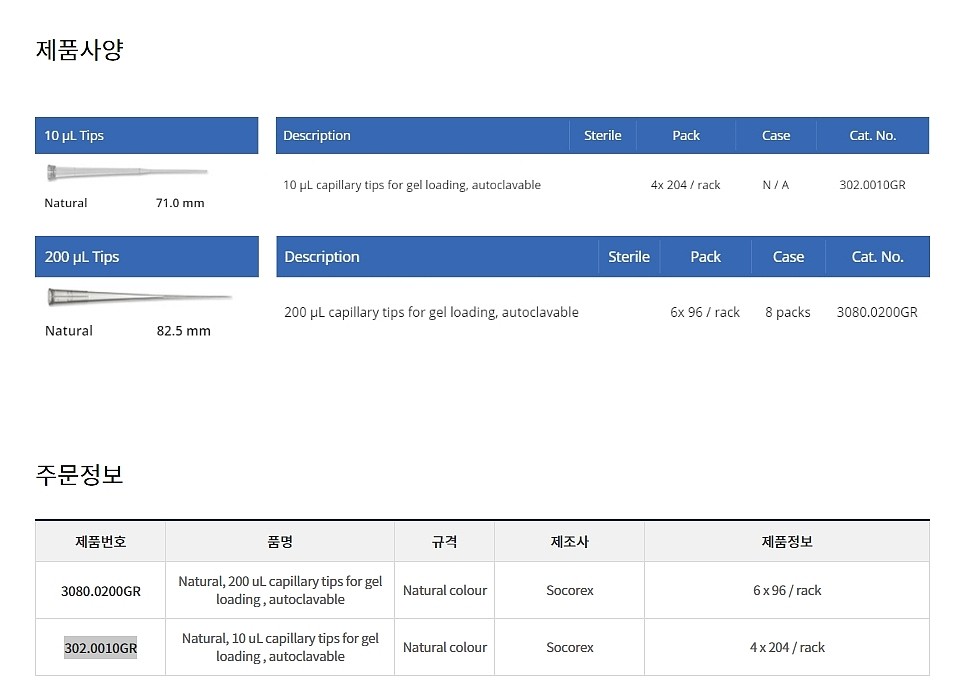The height and width of the screenshot is (689, 960).
Task: Select catalog number 3080.0200GR
Action: [877, 312]
